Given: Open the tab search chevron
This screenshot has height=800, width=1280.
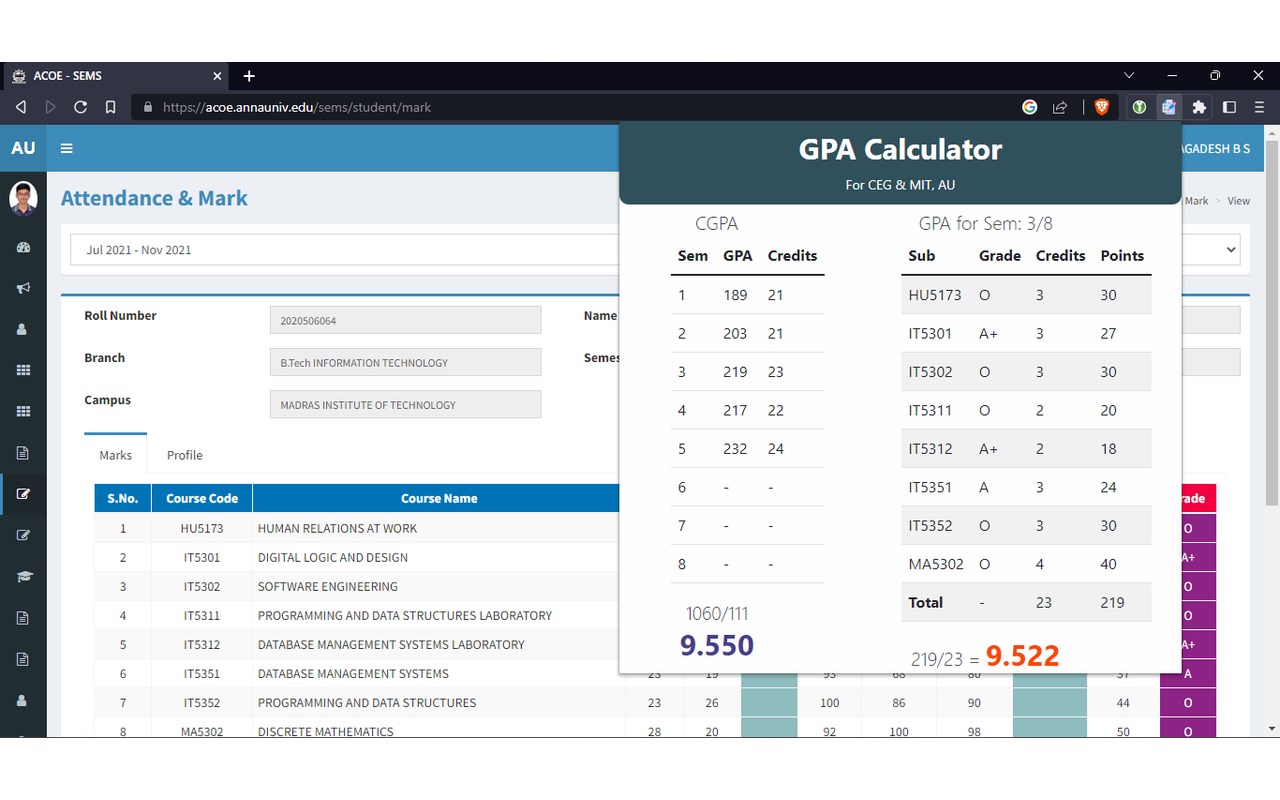Looking at the screenshot, I should click(x=1129, y=75).
